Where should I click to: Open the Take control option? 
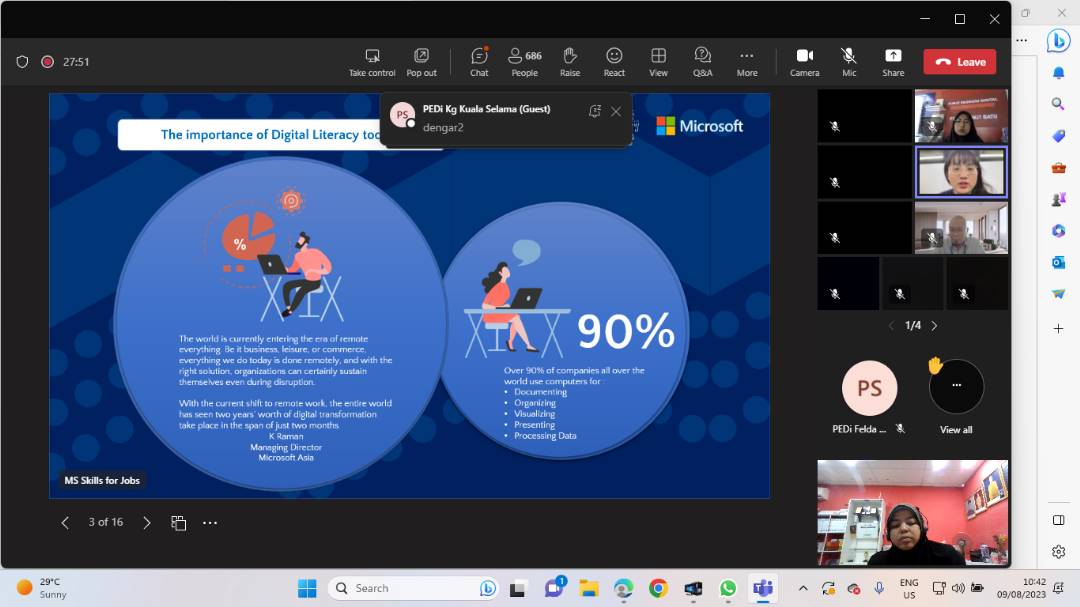click(x=372, y=62)
